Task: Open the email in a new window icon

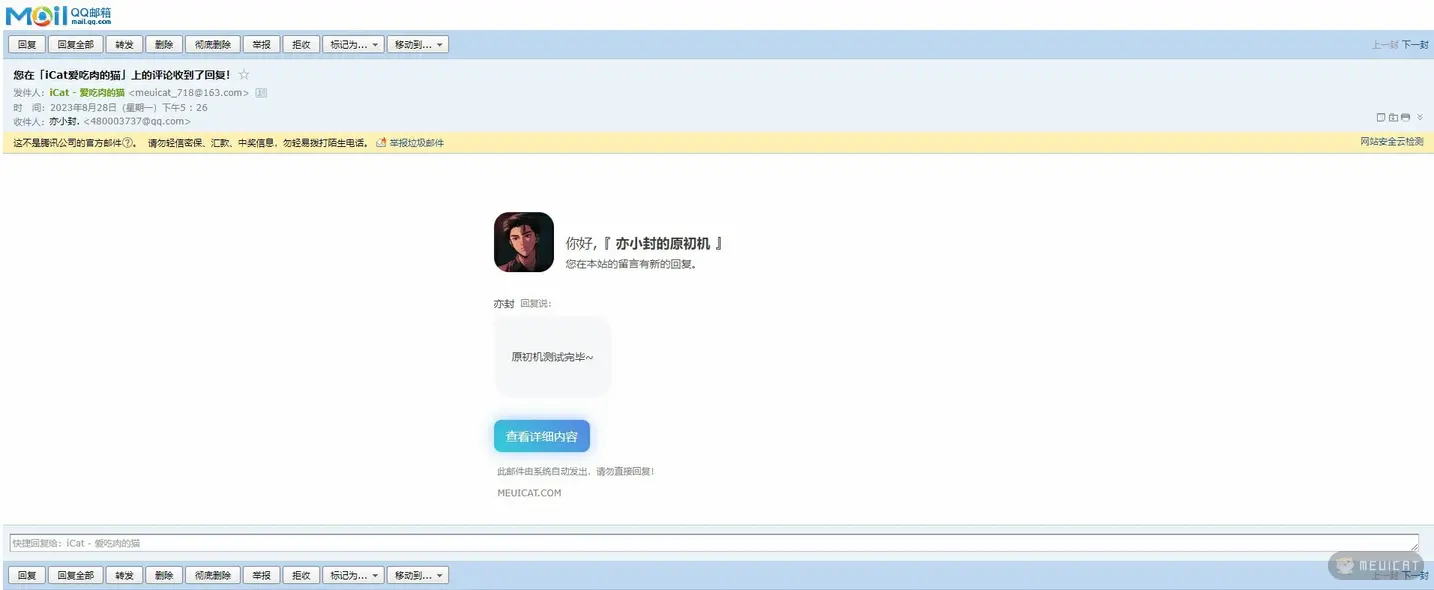Action: point(1381,117)
